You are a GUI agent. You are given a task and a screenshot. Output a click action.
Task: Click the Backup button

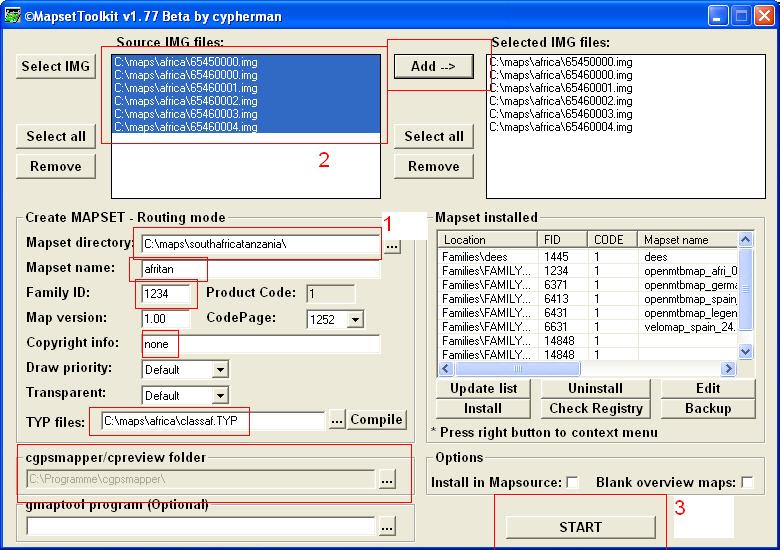[708, 408]
